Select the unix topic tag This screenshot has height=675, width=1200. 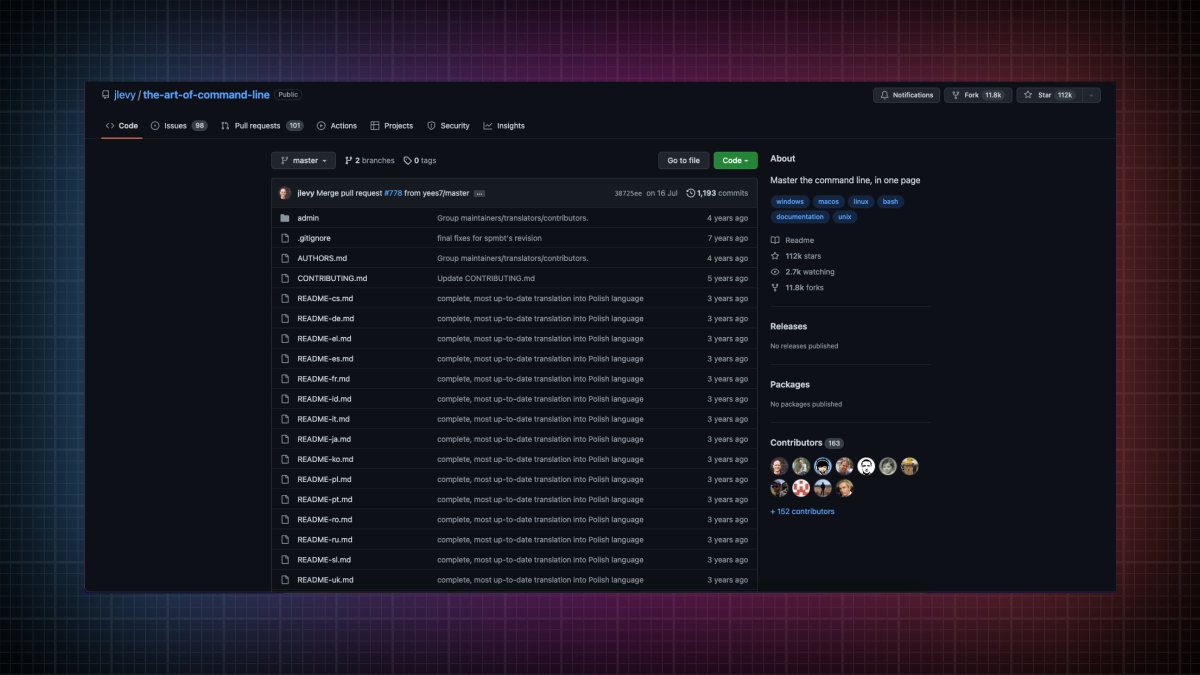[x=845, y=217]
